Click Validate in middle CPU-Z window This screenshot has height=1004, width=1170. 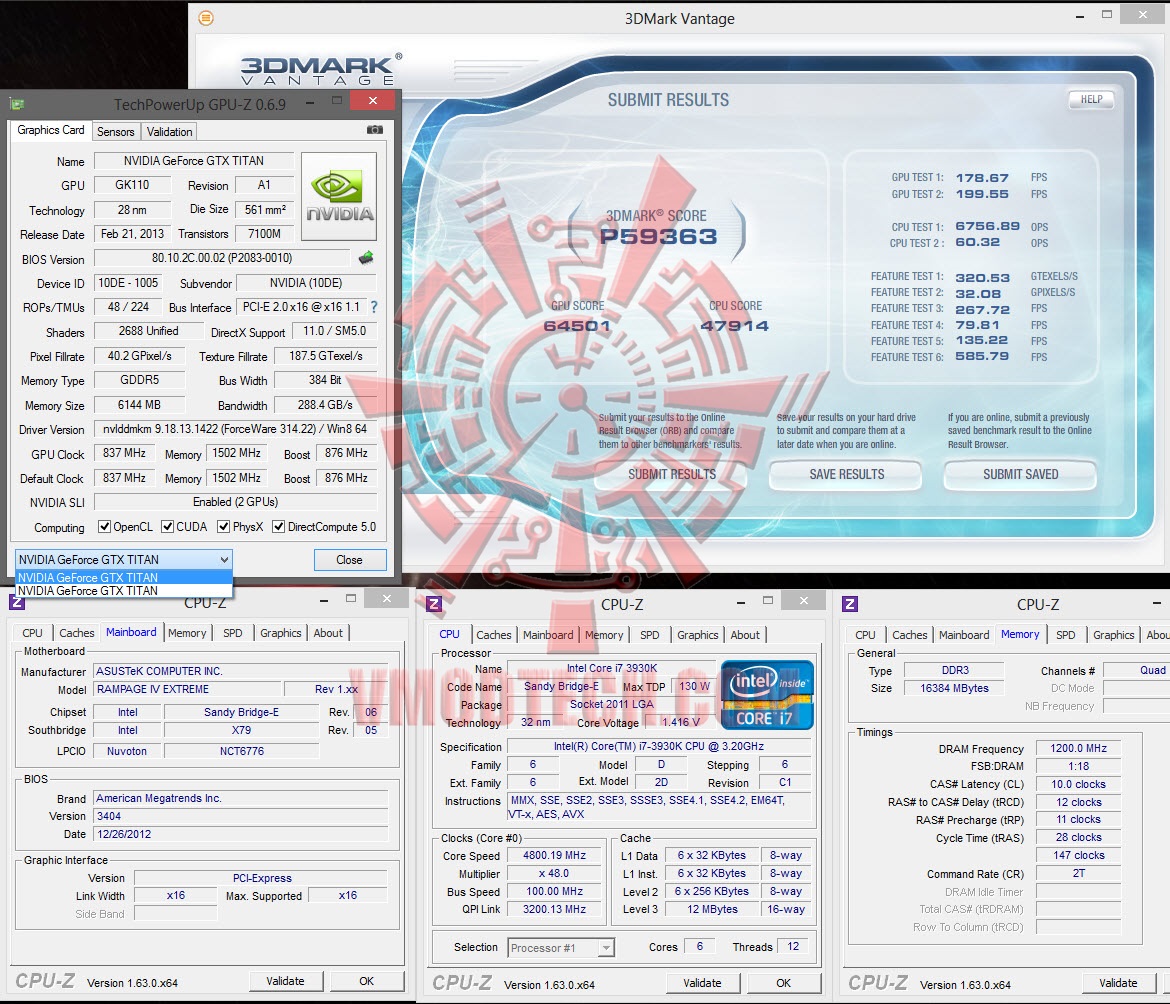click(702, 984)
